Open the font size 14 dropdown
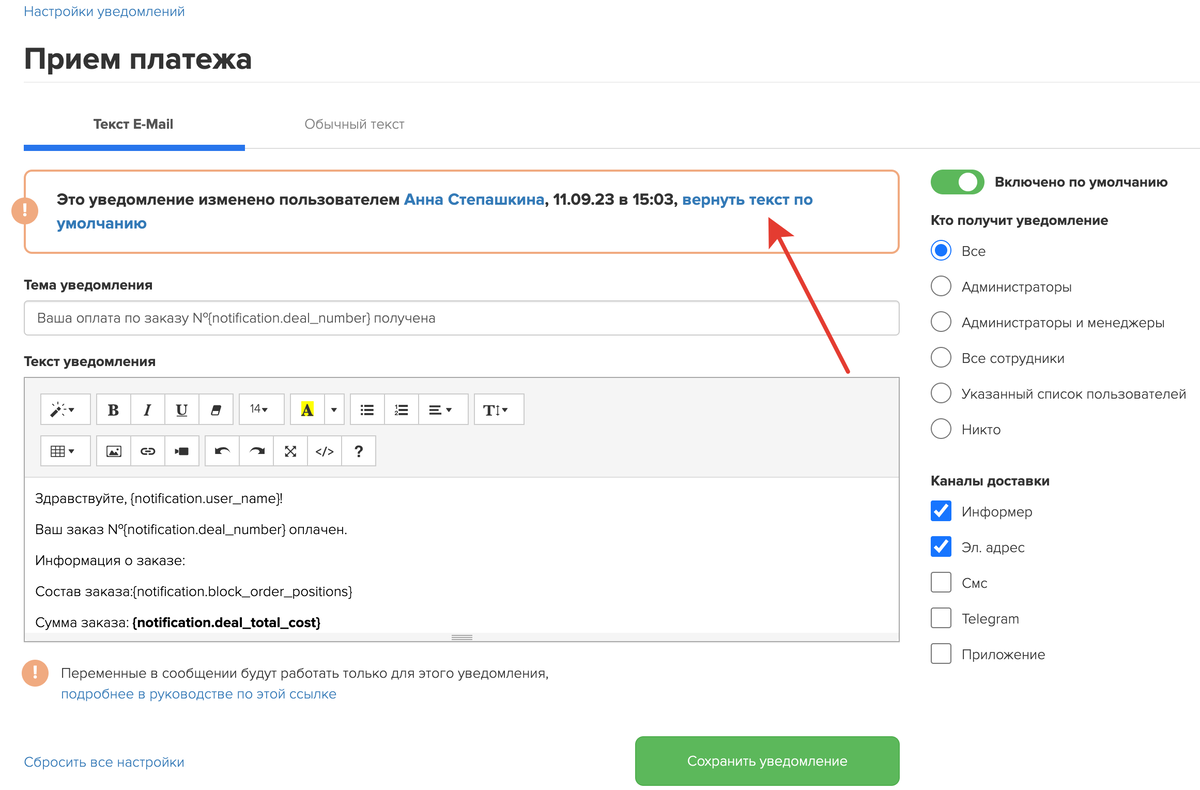 point(261,409)
